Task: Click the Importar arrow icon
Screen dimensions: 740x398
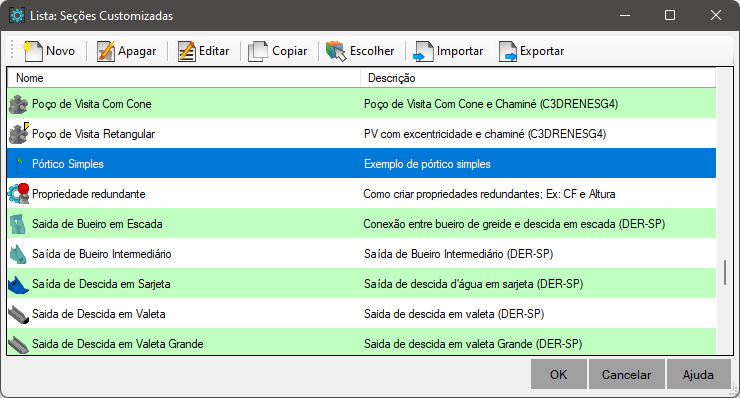Action: [x=423, y=51]
